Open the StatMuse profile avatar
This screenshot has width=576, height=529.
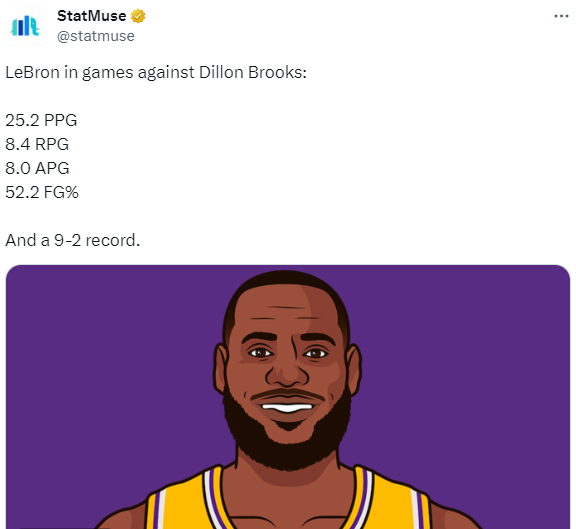tap(25, 26)
